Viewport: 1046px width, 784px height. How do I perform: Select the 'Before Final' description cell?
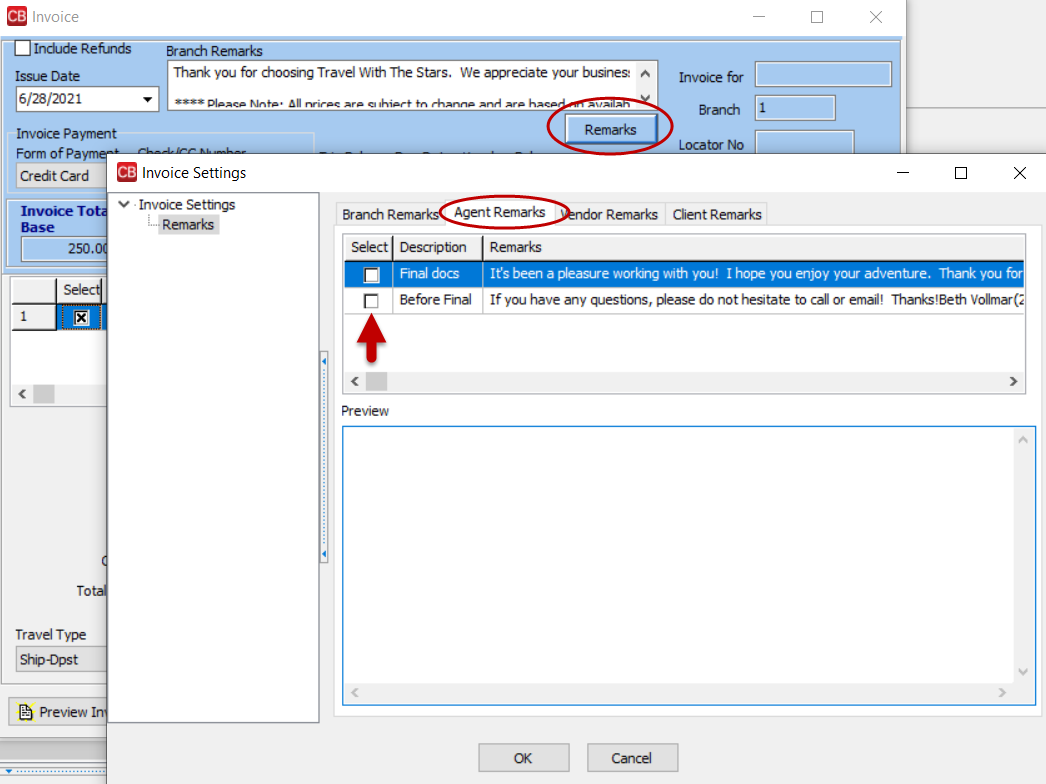tap(438, 300)
